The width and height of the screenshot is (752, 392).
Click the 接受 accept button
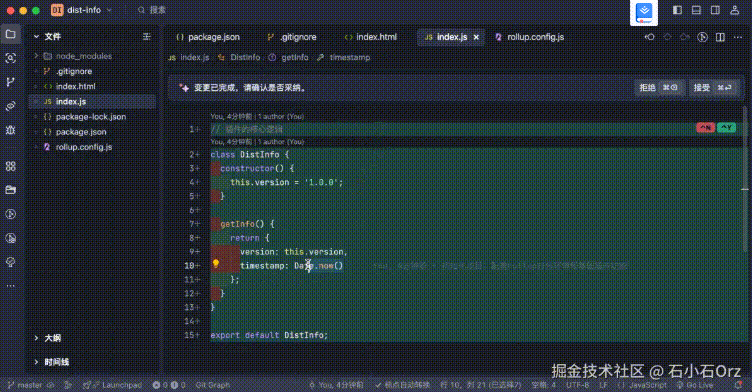(x=713, y=87)
